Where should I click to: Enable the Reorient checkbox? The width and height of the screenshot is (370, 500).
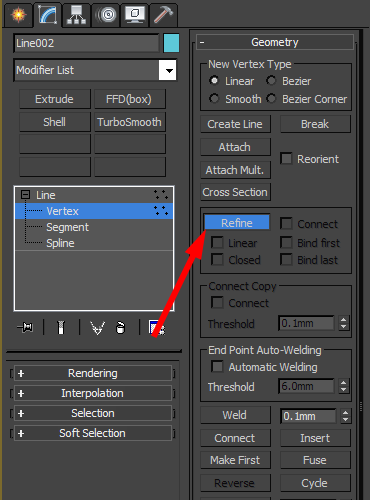click(x=286, y=159)
